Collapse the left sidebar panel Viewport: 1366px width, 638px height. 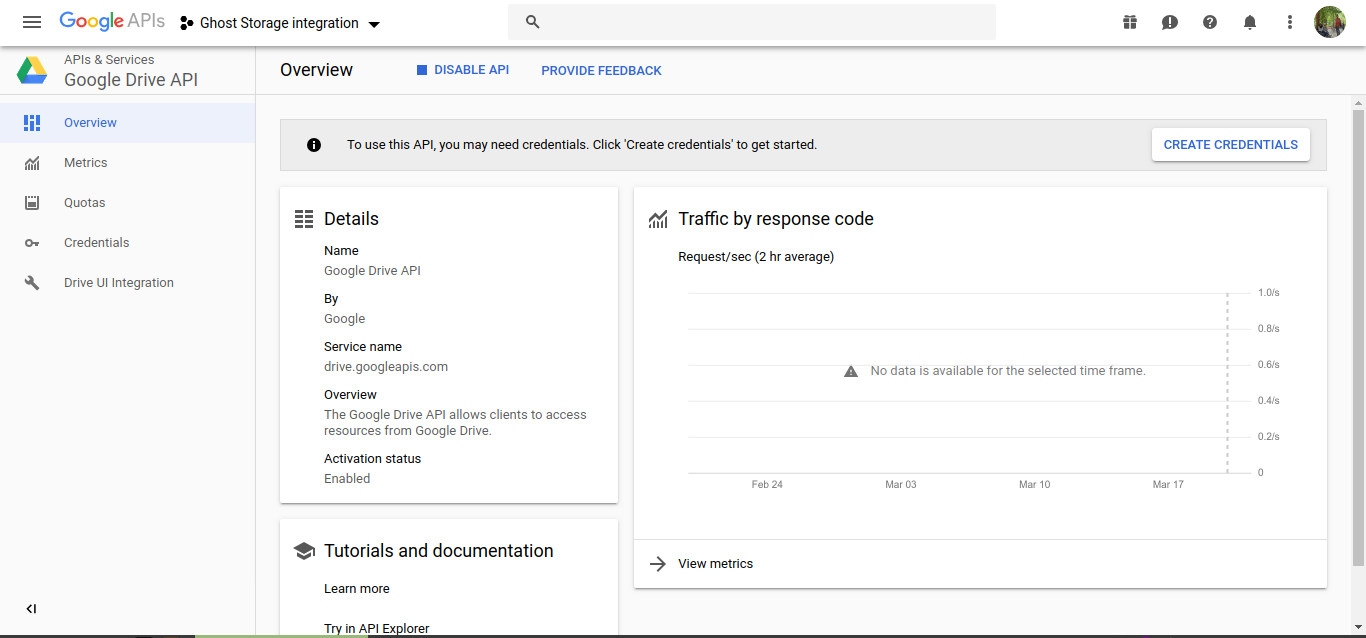(31, 608)
